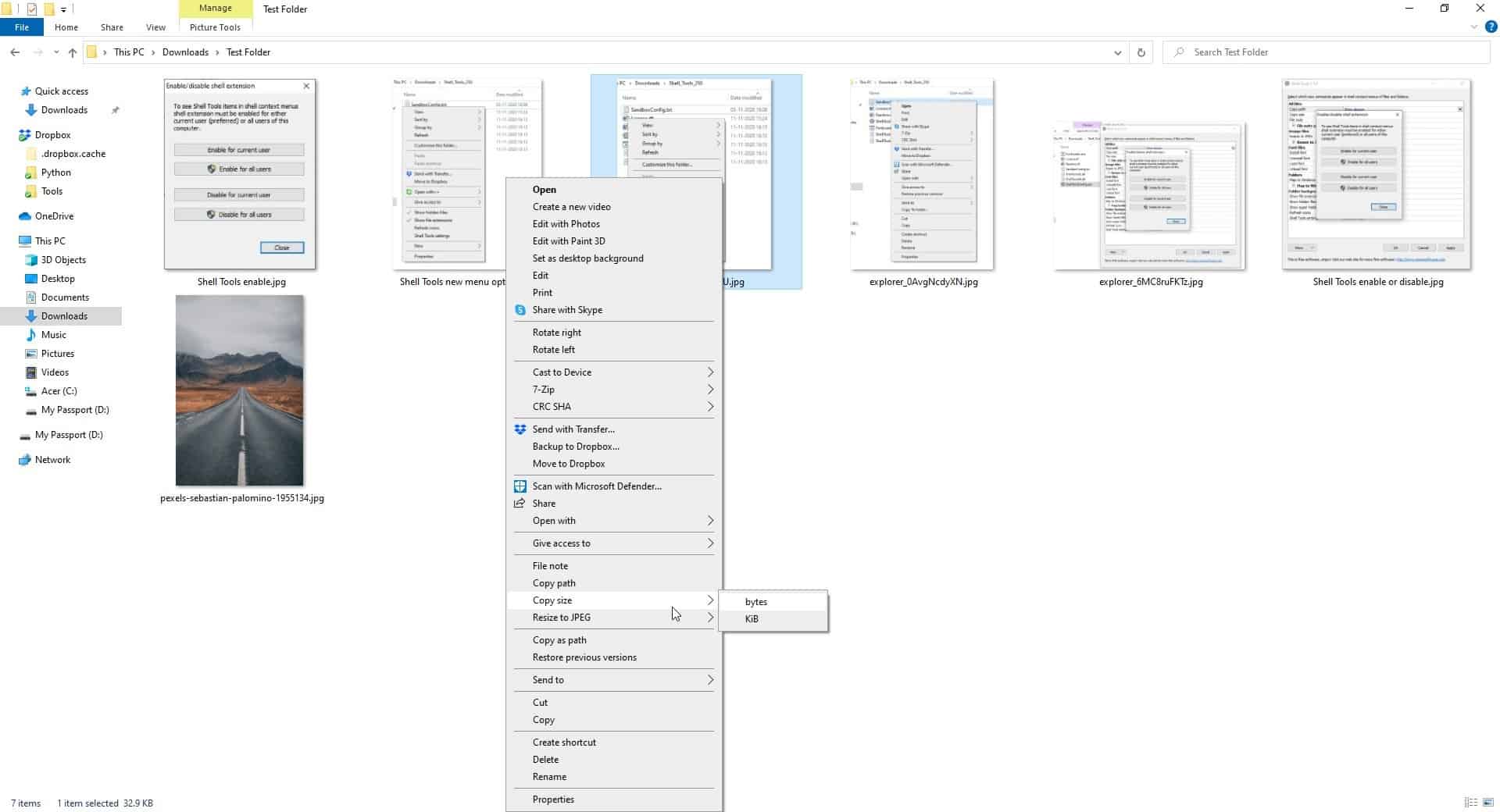Switch to the View ribbon tab
Image resolution: width=1500 pixels, height=812 pixels.
tap(155, 27)
